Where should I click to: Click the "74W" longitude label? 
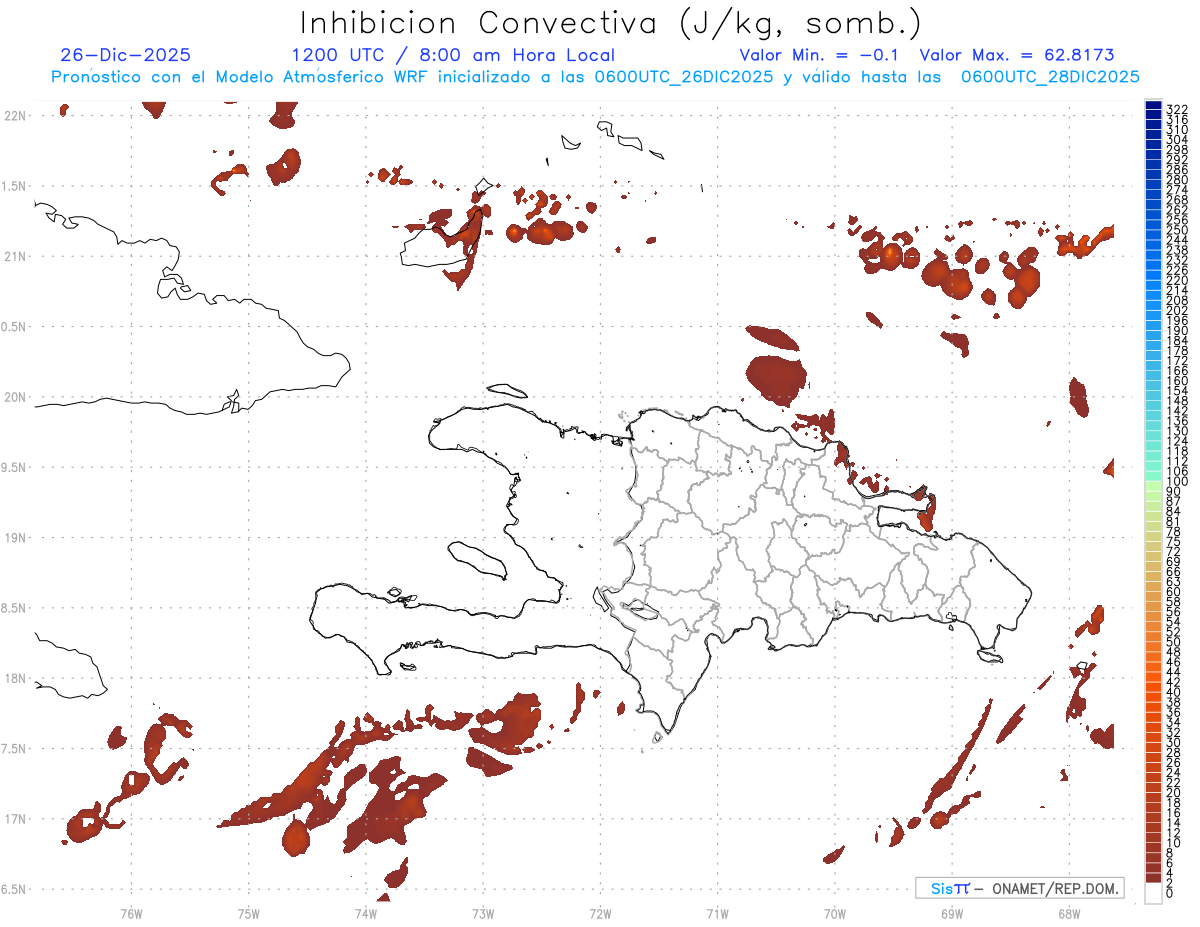click(x=366, y=913)
